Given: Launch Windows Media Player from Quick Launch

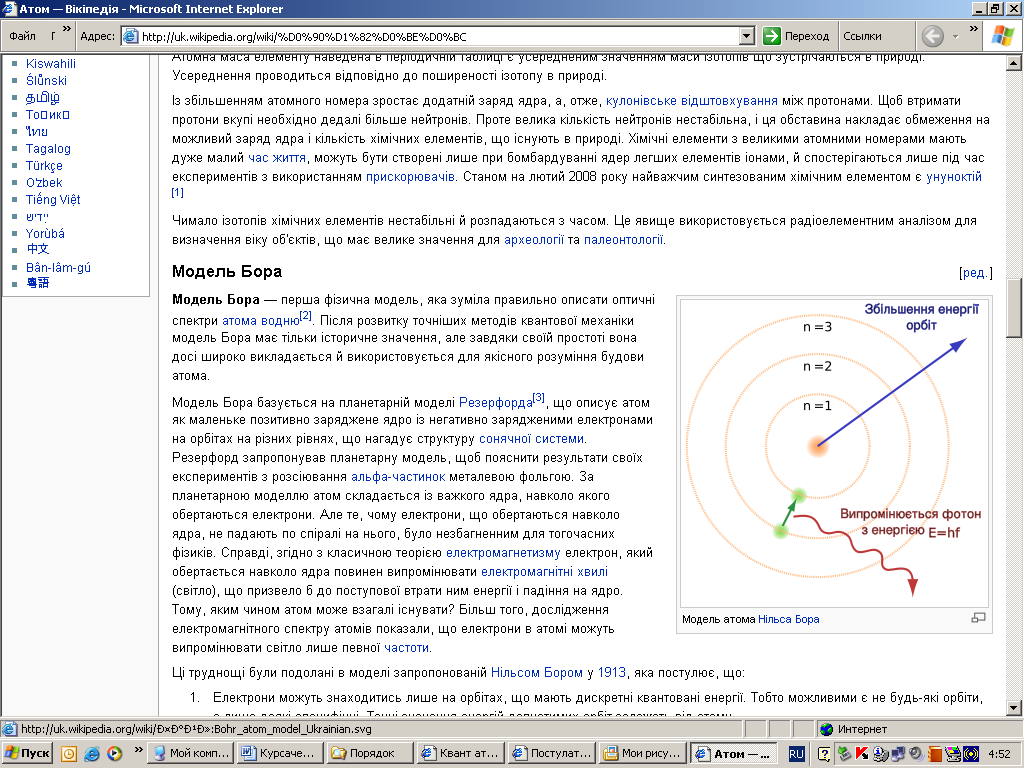Looking at the screenshot, I should (x=114, y=754).
